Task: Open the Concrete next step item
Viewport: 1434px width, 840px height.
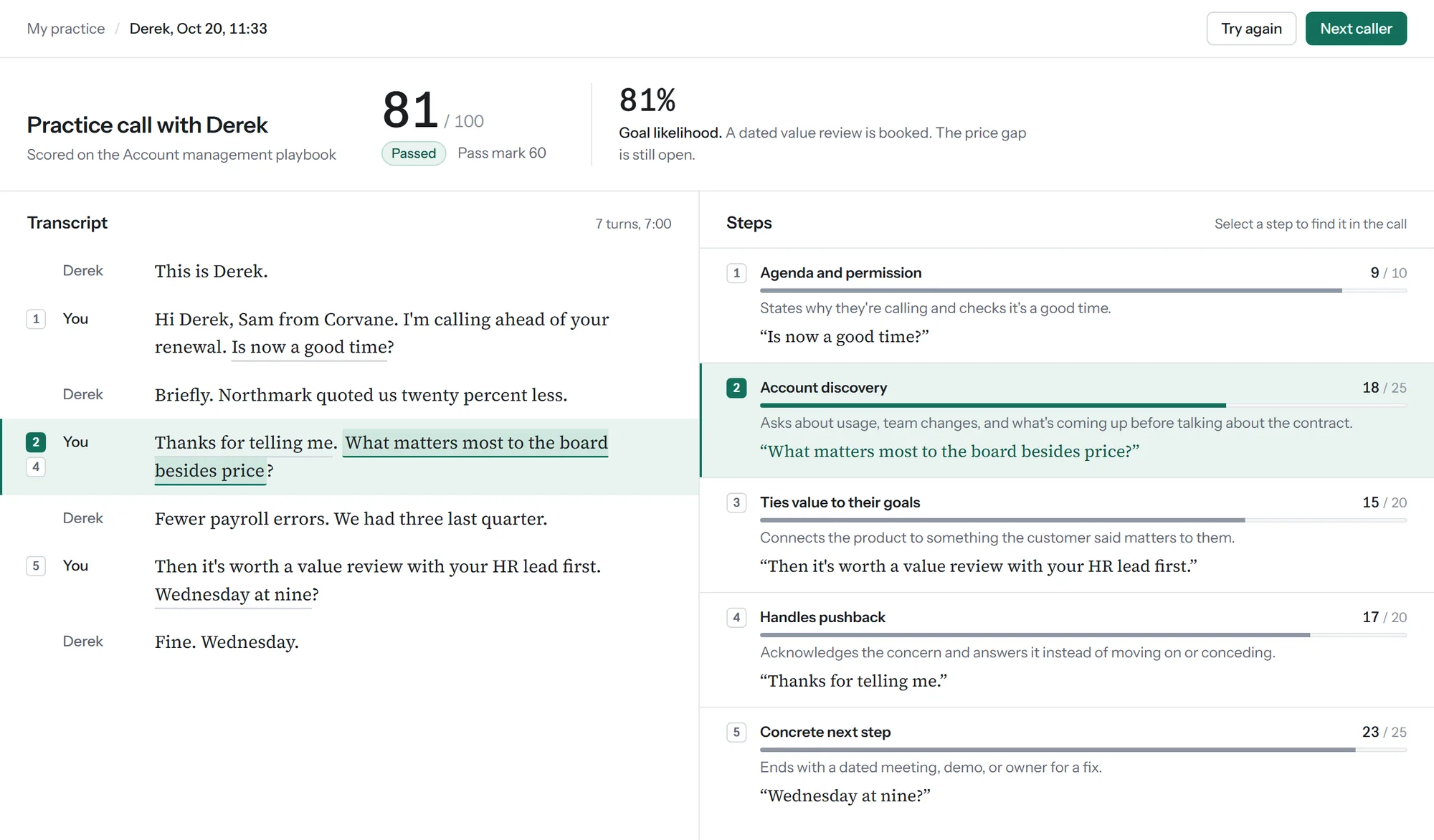Action: click(1067, 764)
